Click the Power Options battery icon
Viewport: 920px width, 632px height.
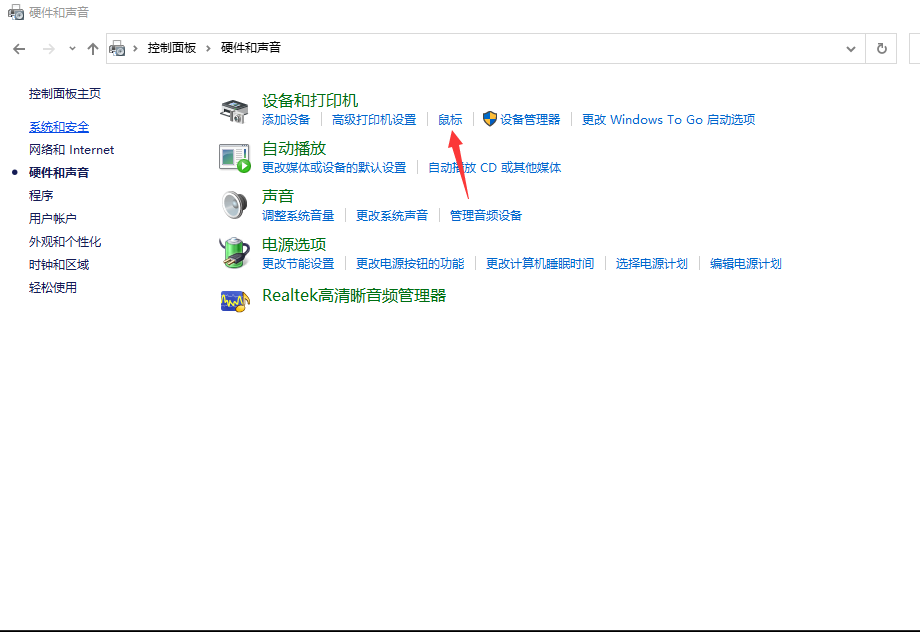[234, 252]
